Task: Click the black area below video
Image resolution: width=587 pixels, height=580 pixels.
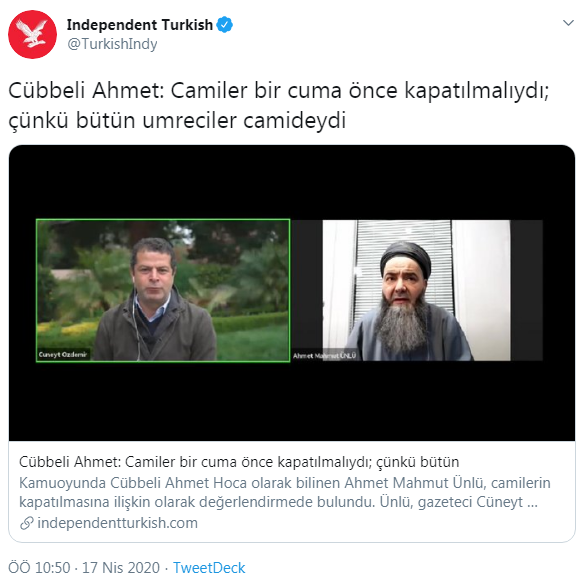Action: [292, 401]
